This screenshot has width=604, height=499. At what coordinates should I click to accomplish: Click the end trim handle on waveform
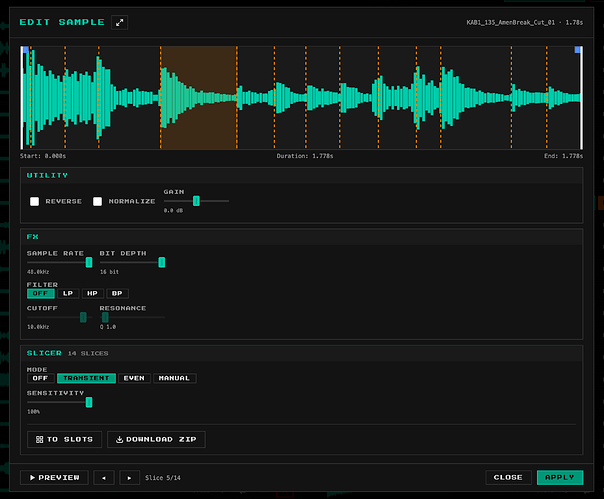578,49
